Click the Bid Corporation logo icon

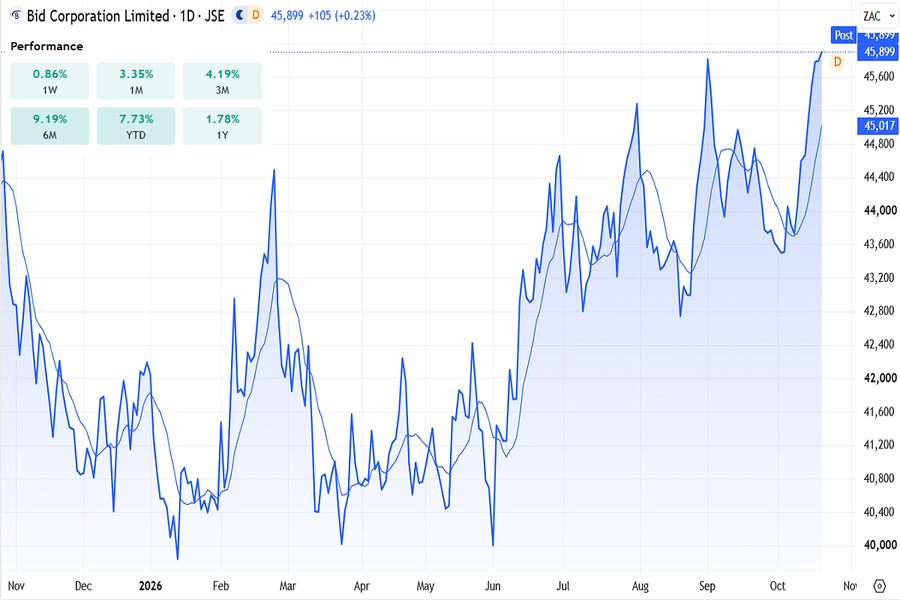pos(15,16)
